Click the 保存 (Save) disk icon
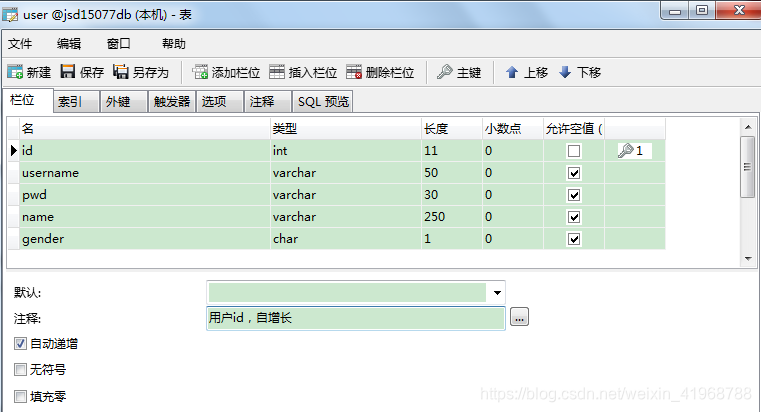This screenshot has height=412, width=761. (68, 72)
